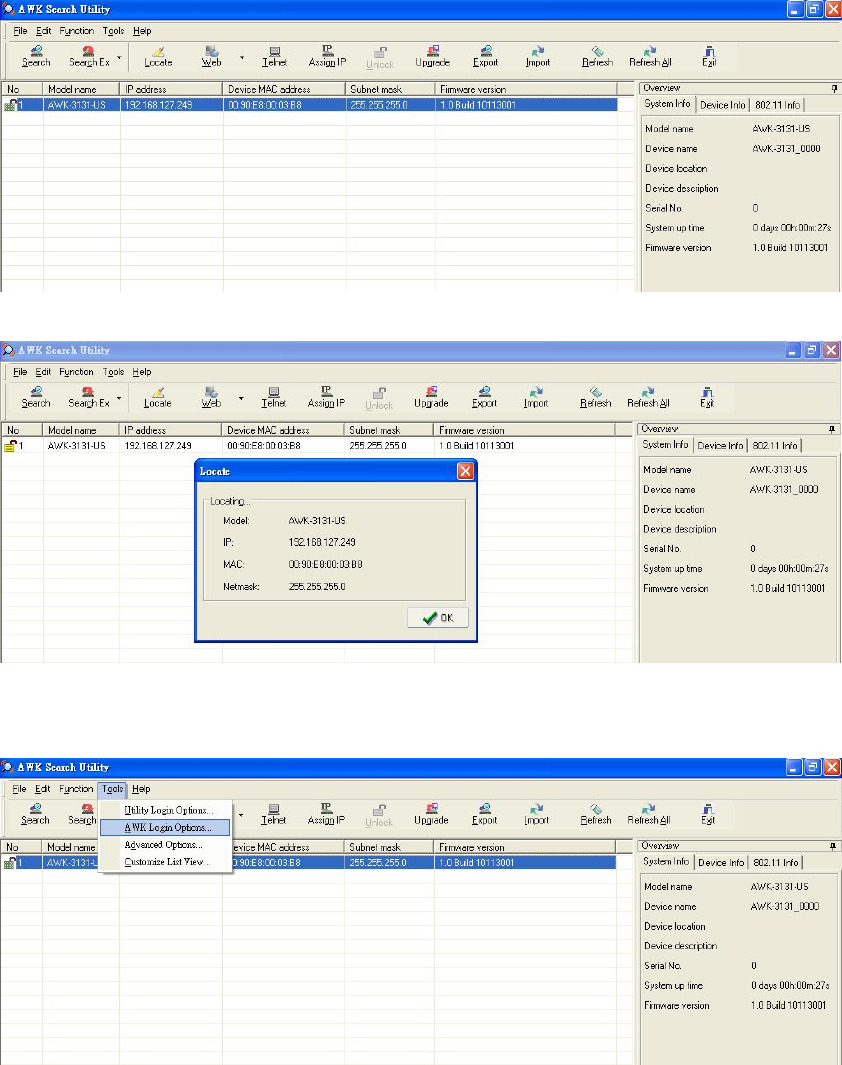Pin the Overview panel in the middle window

coord(832,429)
